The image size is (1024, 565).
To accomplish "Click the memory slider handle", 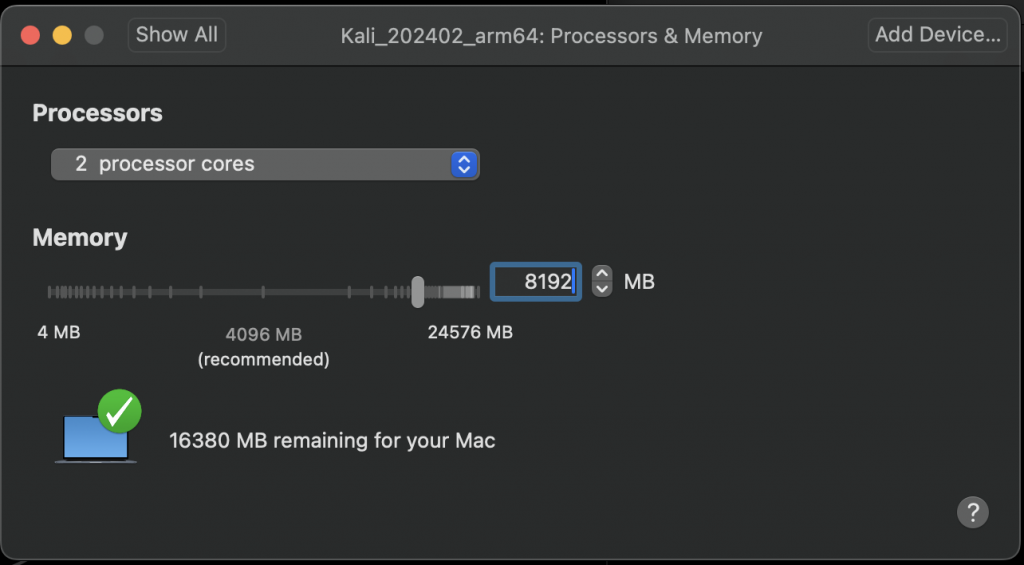I will click(x=418, y=291).
